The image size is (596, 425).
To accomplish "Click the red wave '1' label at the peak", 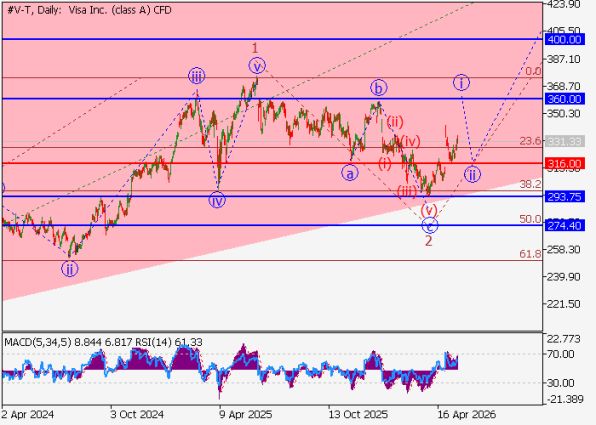I will click(x=255, y=48).
